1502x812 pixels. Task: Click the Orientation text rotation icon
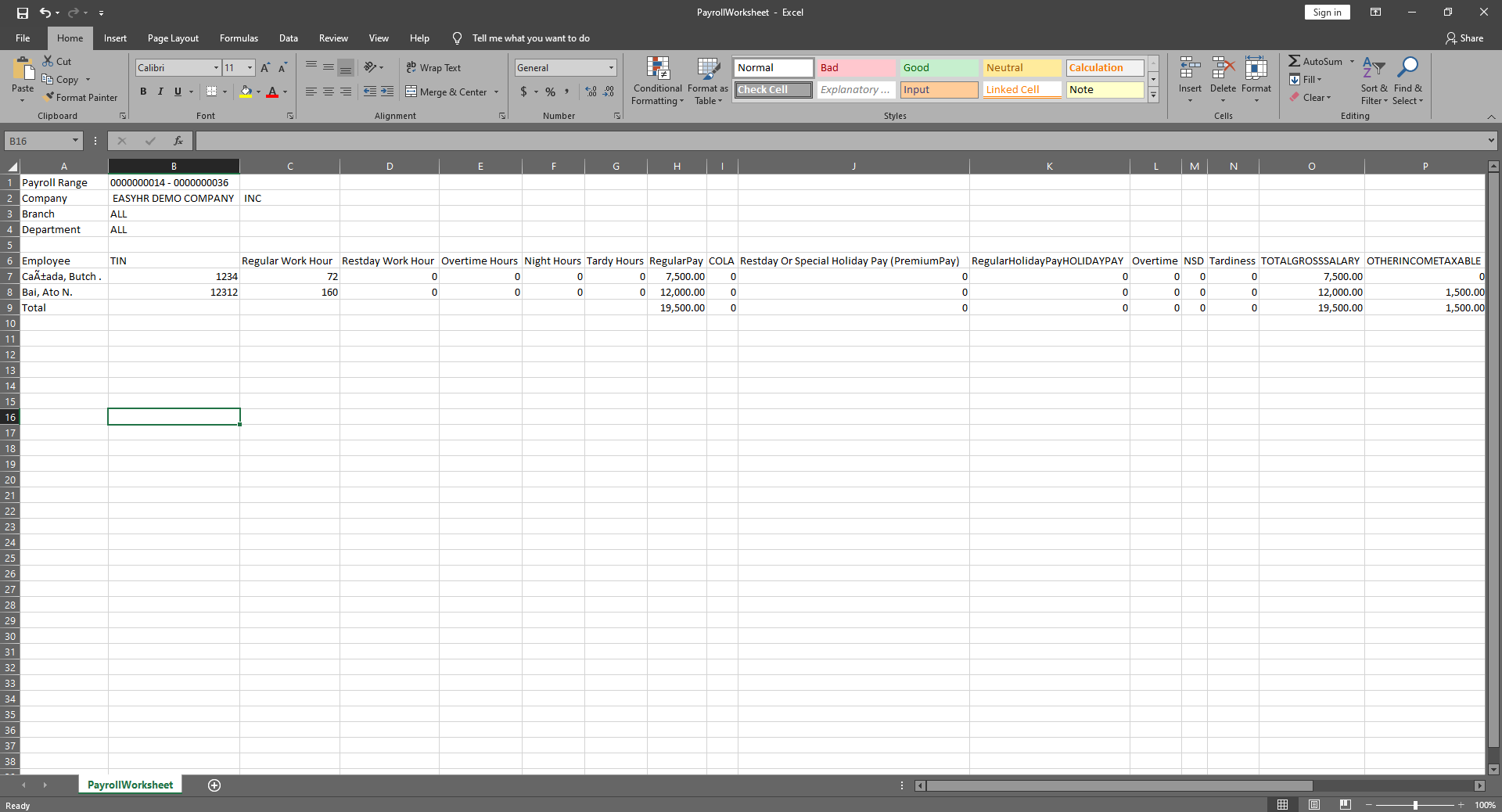pyautogui.click(x=370, y=67)
